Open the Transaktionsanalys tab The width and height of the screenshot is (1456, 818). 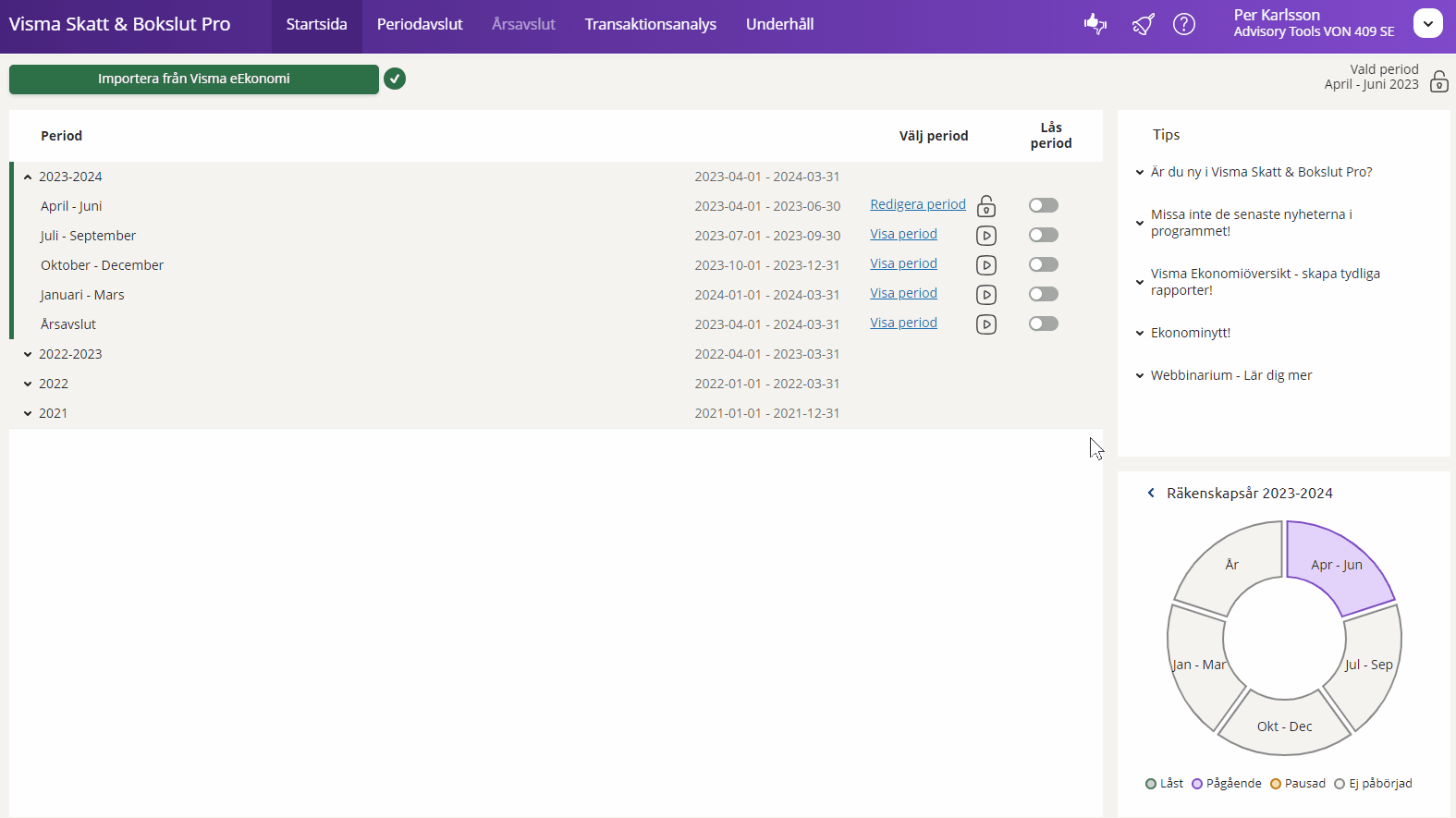tap(650, 24)
